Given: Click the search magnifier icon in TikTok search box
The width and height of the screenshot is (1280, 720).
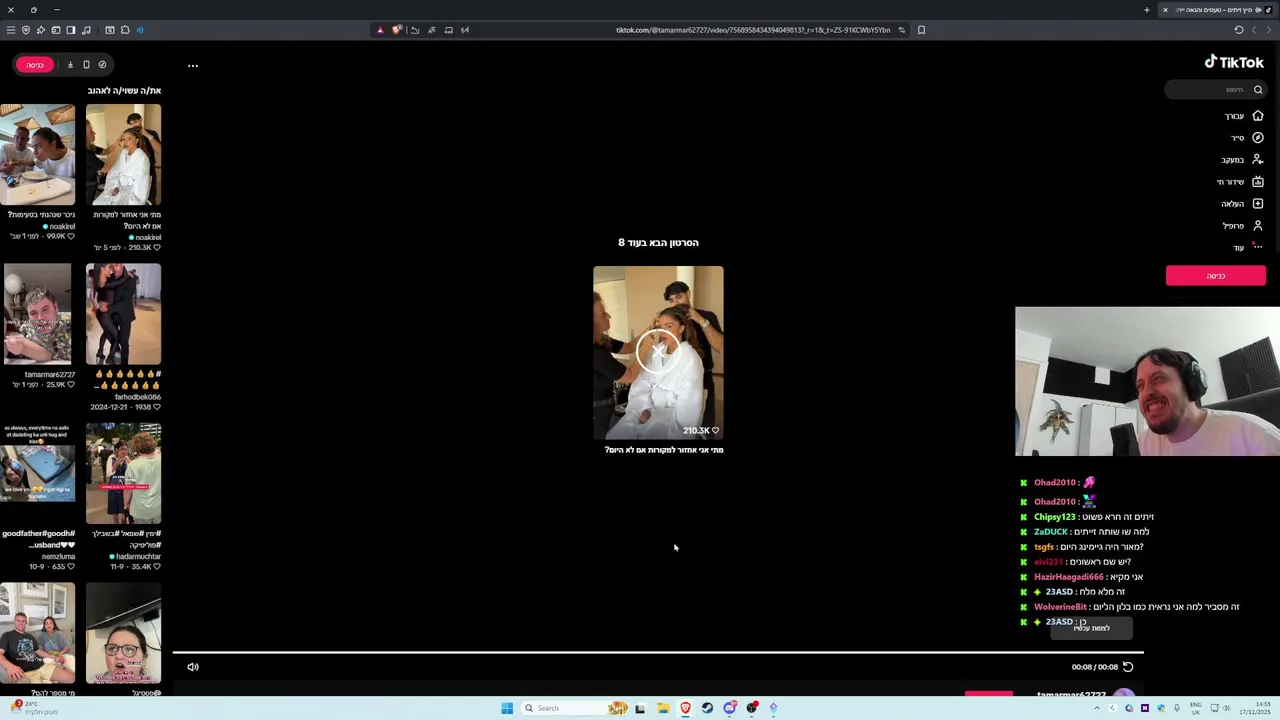Looking at the screenshot, I should click(x=1258, y=90).
